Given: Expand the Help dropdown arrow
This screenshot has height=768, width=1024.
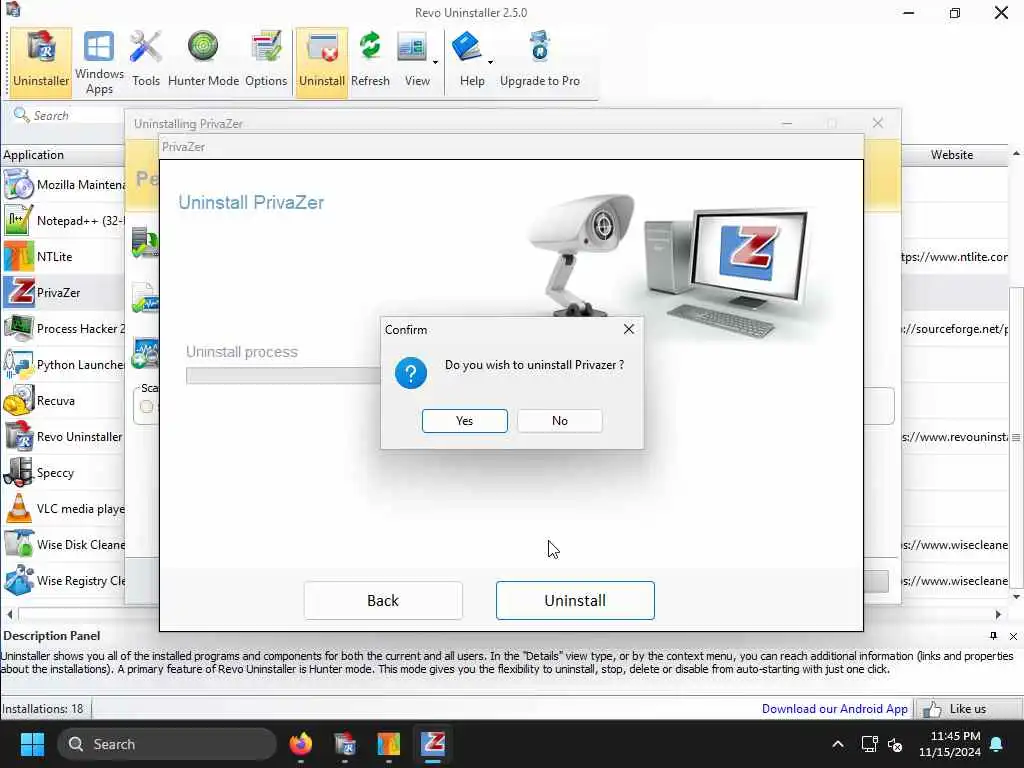Looking at the screenshot, I should [x=490, y=62].
